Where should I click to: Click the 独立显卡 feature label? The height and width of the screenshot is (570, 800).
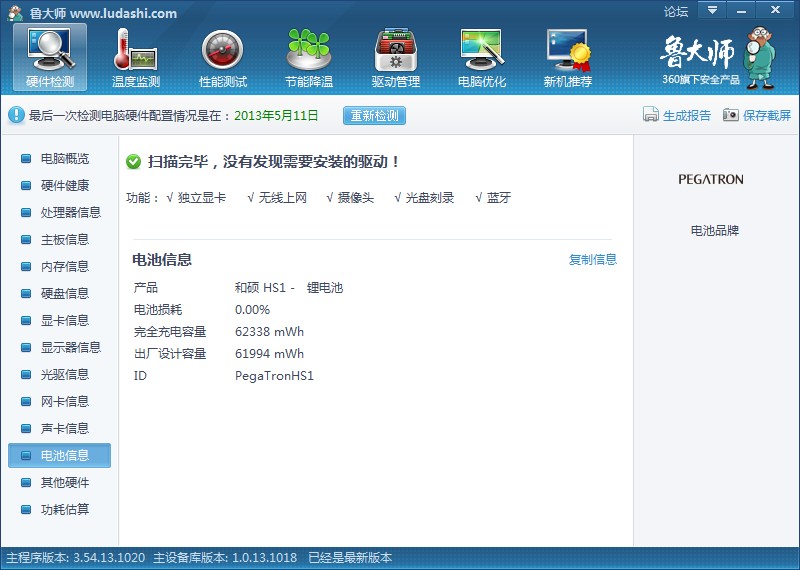coord(202,197)
